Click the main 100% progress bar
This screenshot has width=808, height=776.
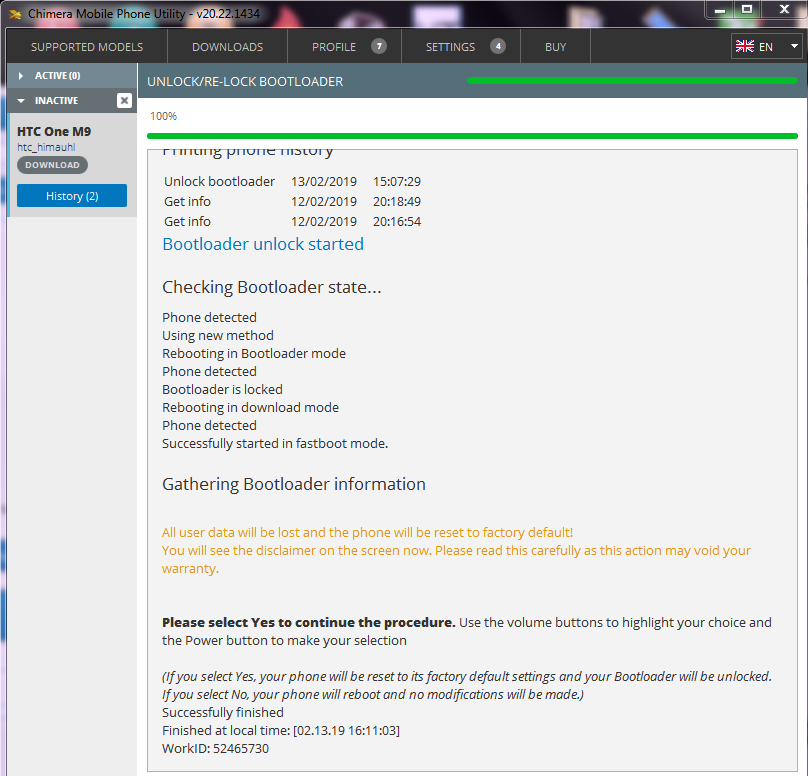472,136
